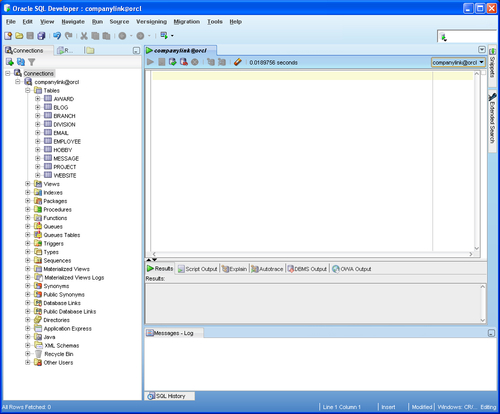Click the Cut scissors icon in toolbar

84,36
